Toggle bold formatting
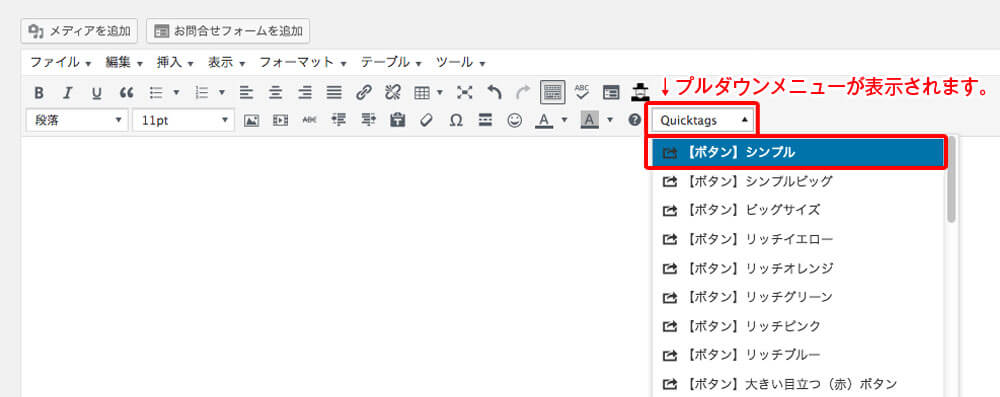Viewport: 1000px width, 397px height. click(x=38, y=93)
